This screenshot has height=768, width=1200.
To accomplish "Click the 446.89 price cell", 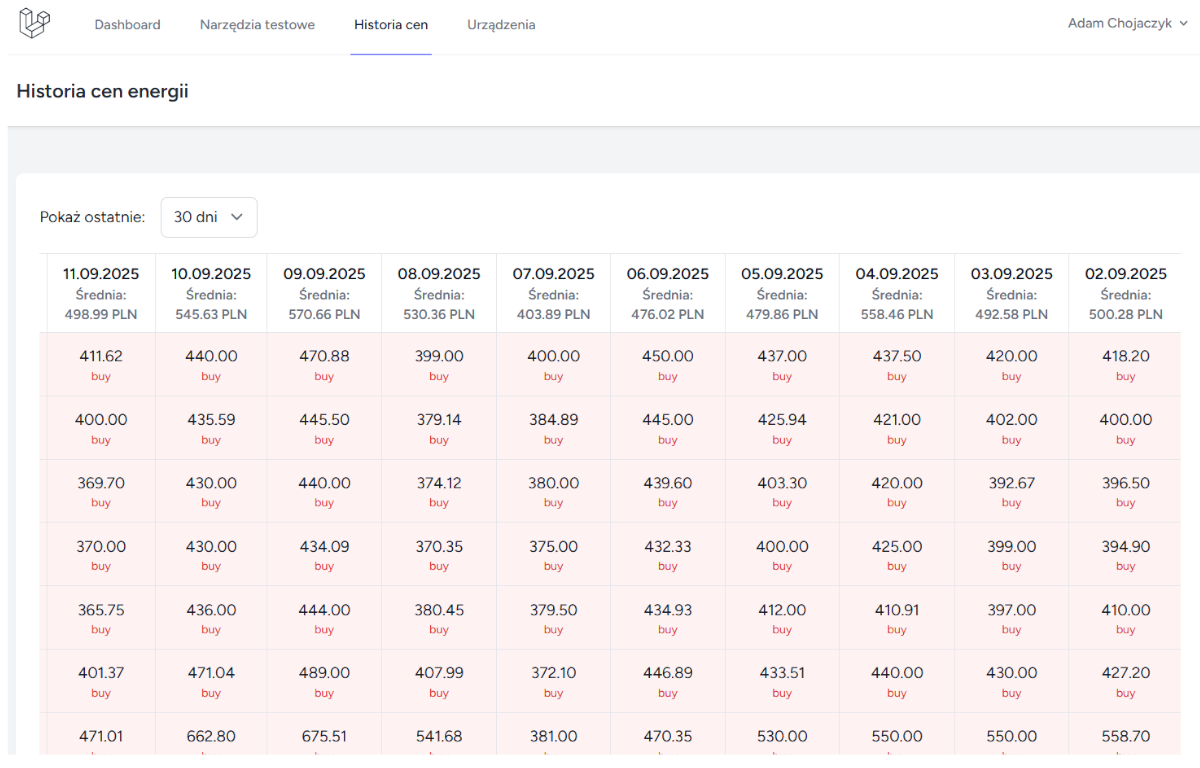I will pos(668,681).
